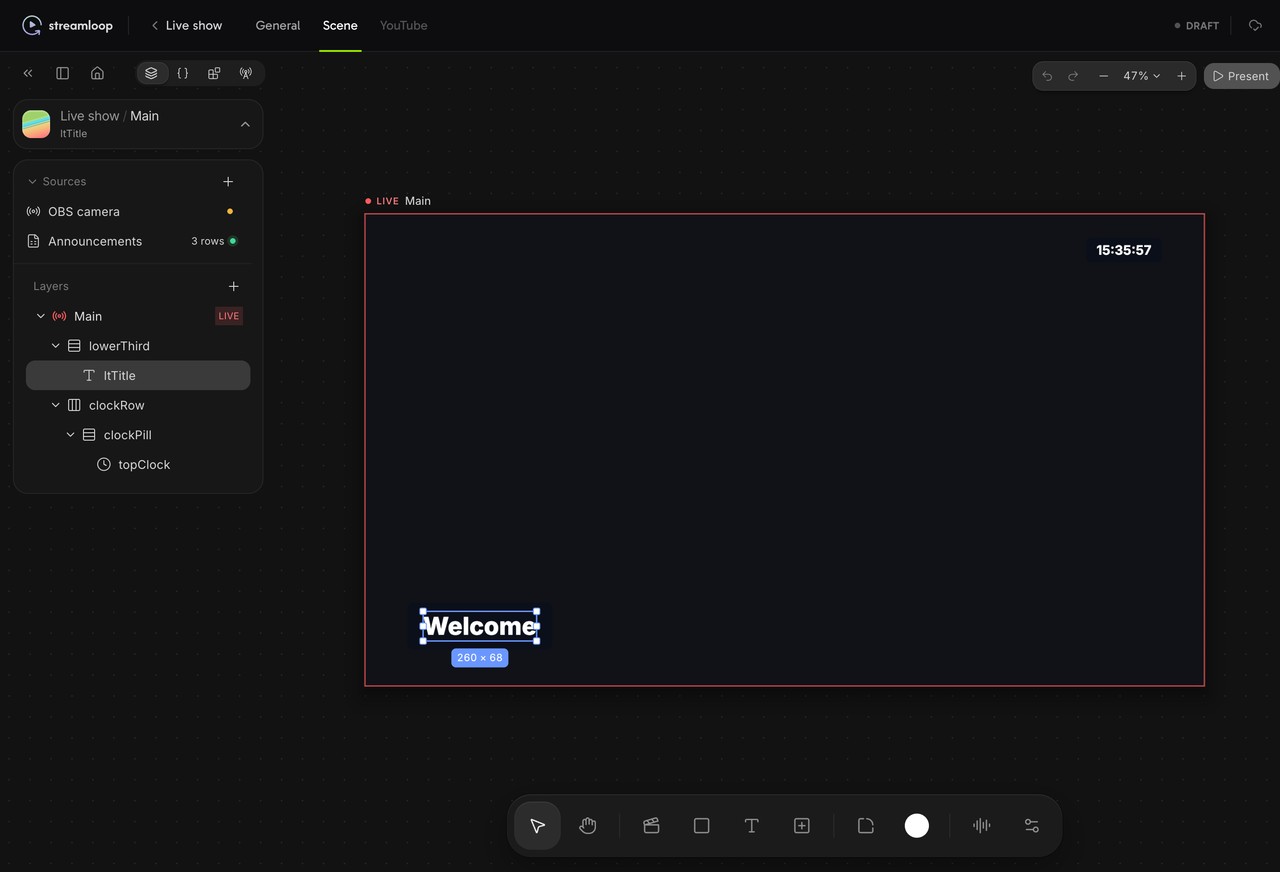Collapse the Sources section
Screen dimensions: 1280x872
click(32, 181)
